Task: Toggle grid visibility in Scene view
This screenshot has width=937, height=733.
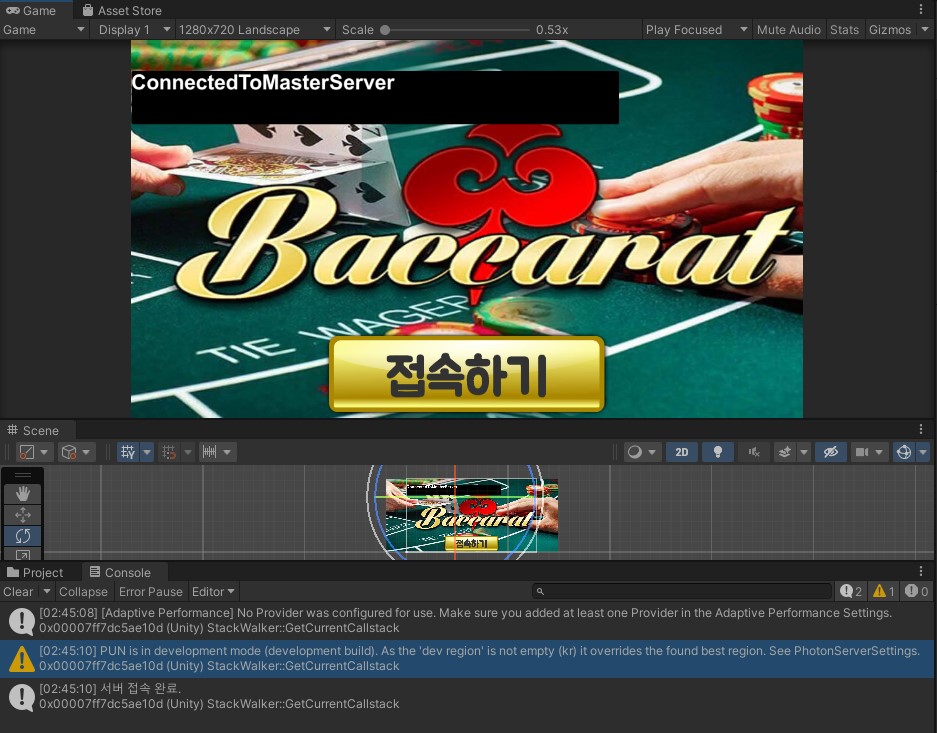Action: (128, 452)
